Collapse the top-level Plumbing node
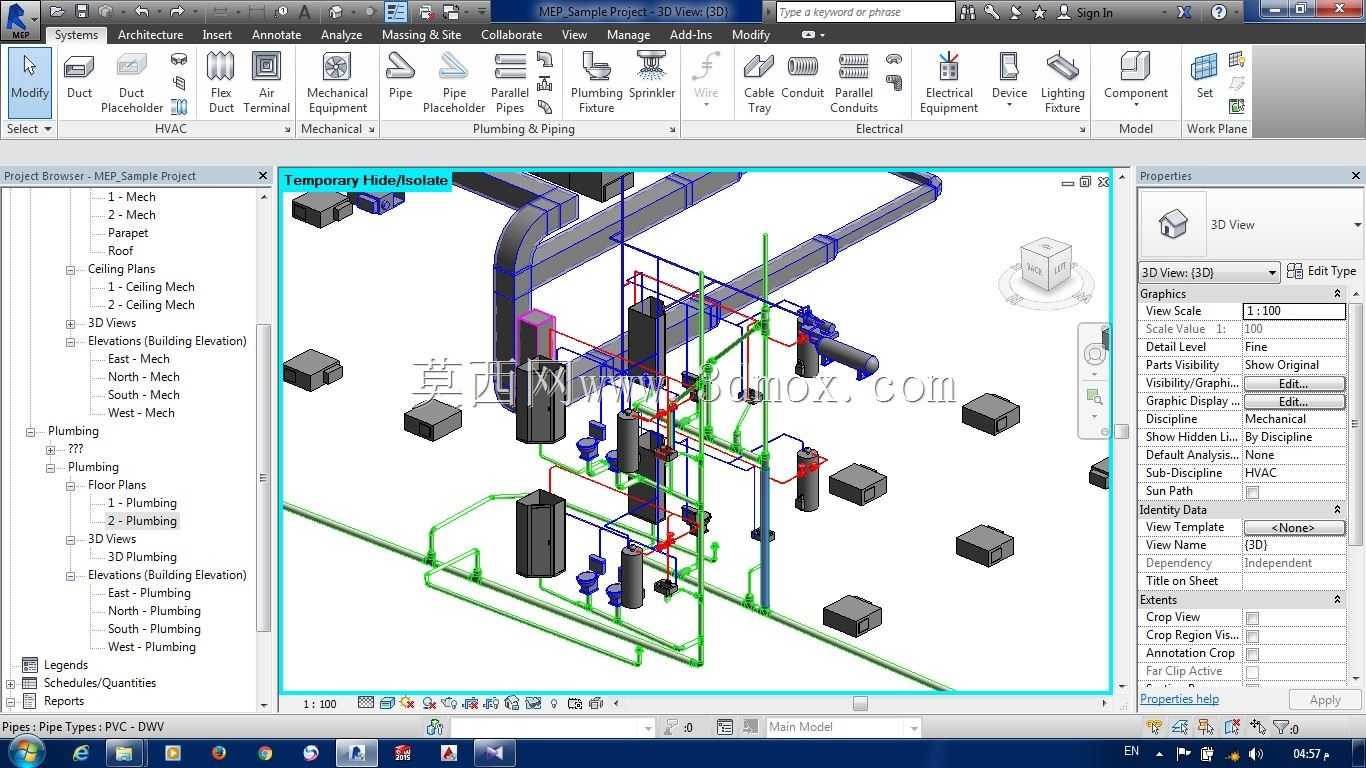 pos(30,432)
